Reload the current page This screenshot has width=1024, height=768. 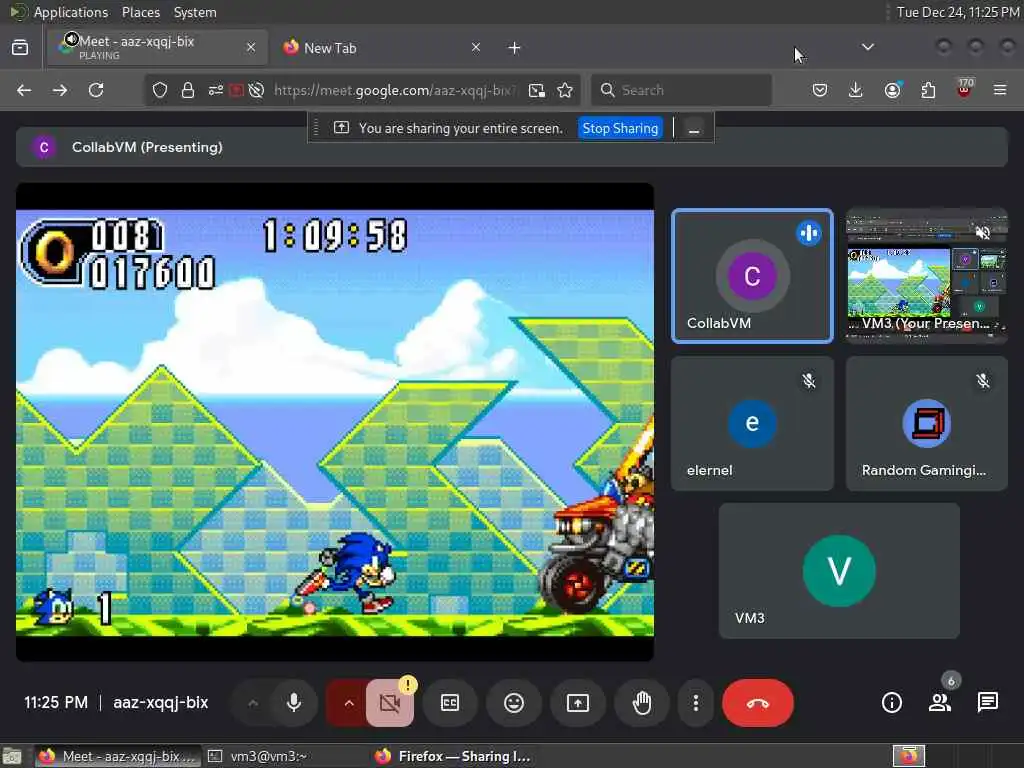tap(96, 90)
